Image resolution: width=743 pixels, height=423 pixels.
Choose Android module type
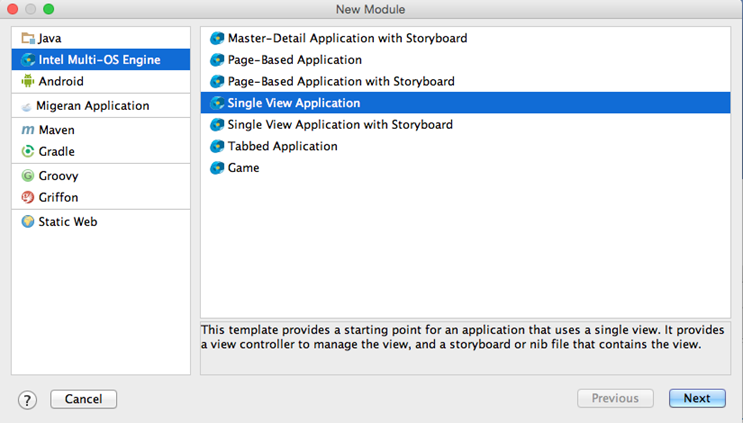[x=101, y=81]
